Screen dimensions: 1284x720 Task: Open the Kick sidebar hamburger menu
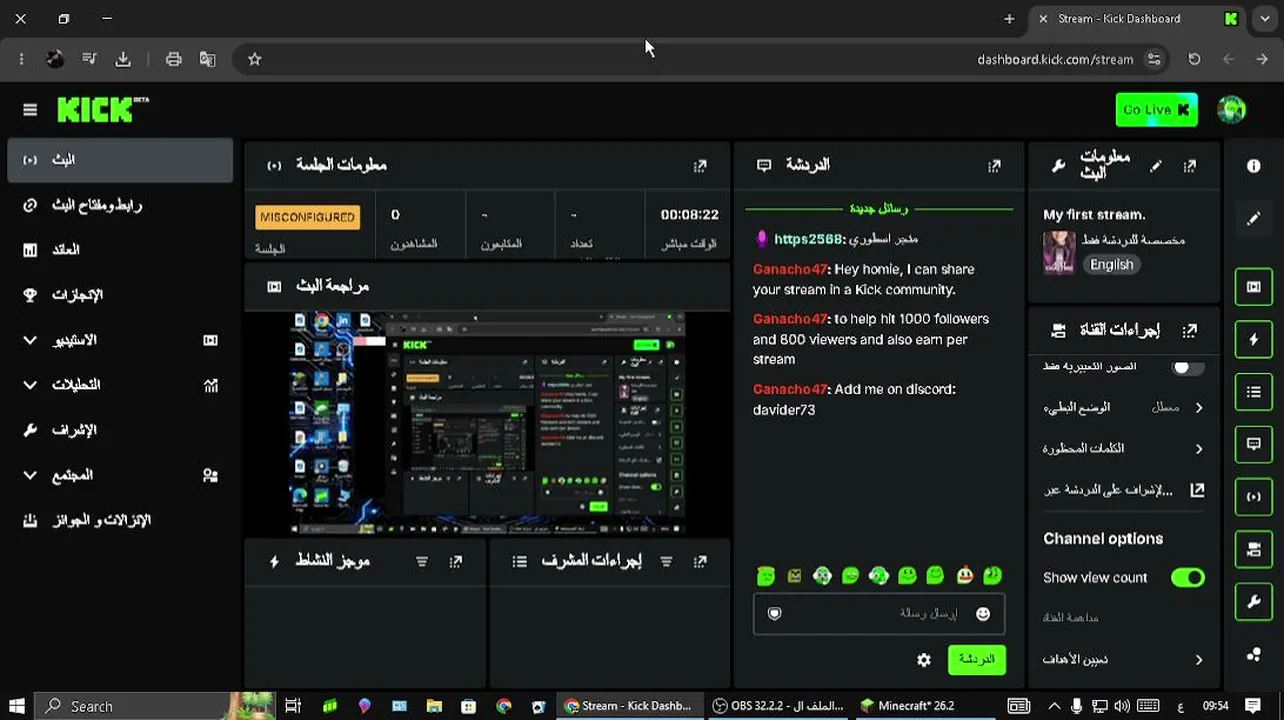[x=30, y=110]
